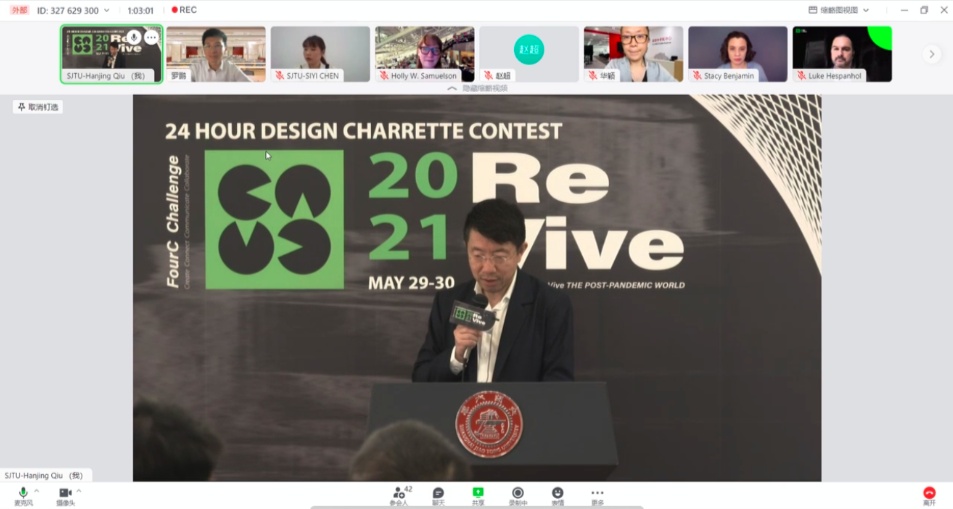Mute the microphone in the bottom toolbar
Image resolution: width=953 pixels, height=509 pixels.
tap(23, 493)
